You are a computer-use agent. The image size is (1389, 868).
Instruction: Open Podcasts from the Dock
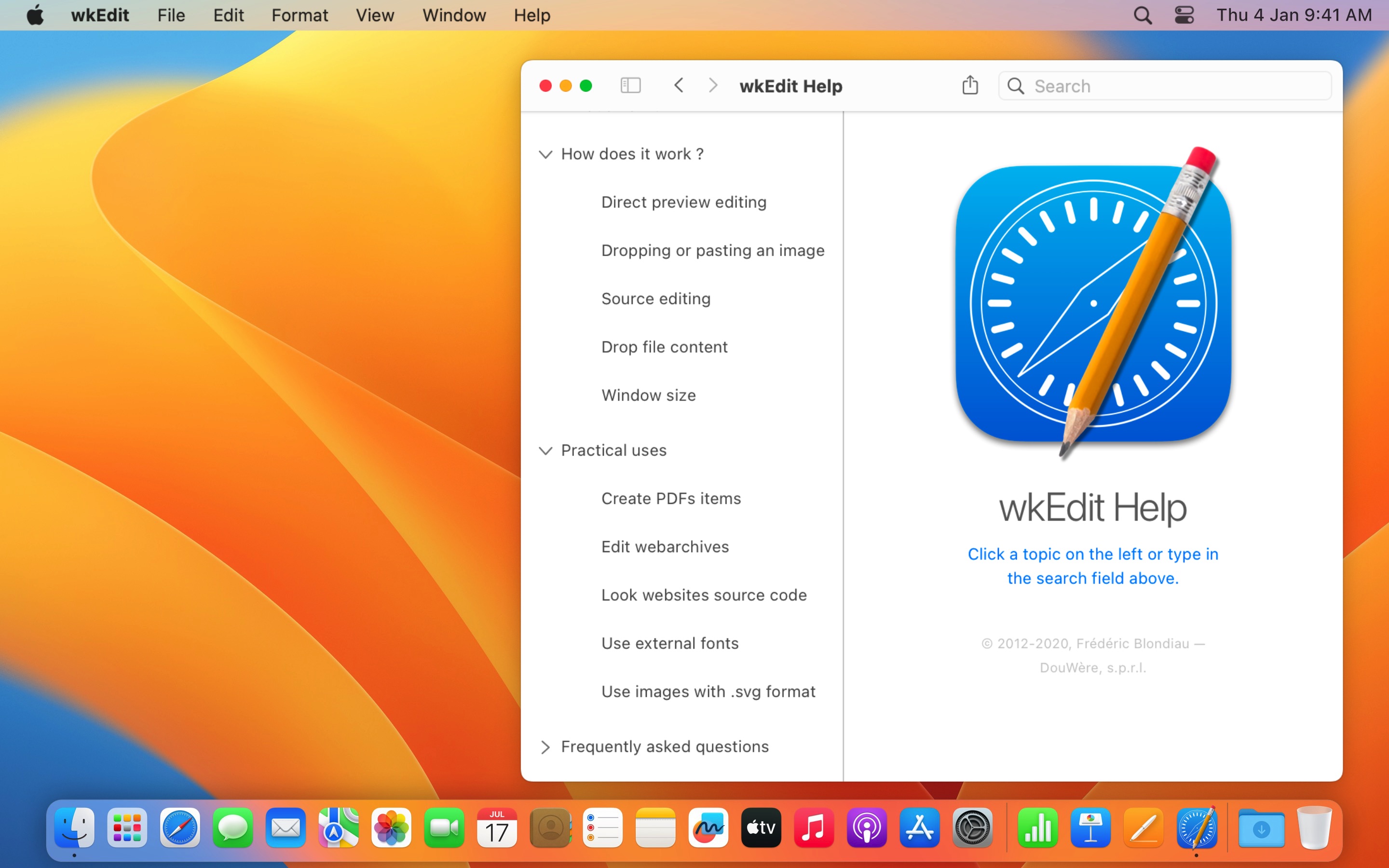pyautogui.click(x=867, y=828)
